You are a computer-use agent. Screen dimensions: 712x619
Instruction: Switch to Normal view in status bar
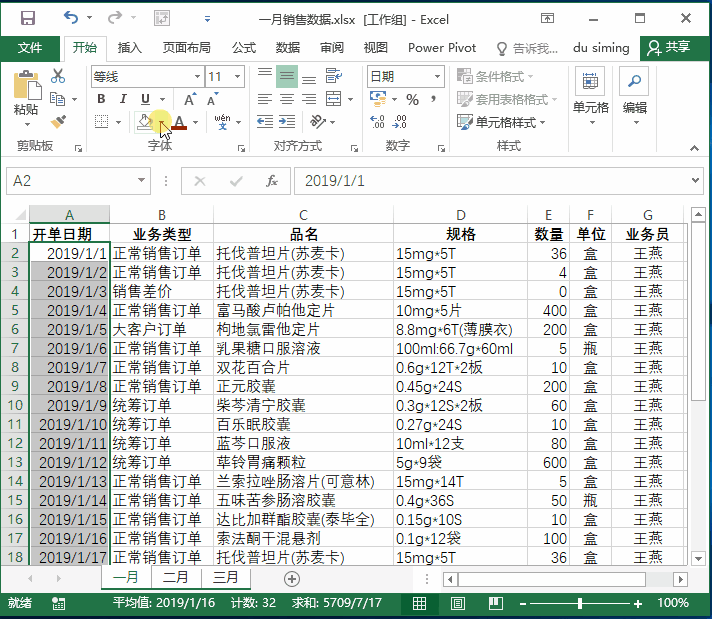[419, 604]
